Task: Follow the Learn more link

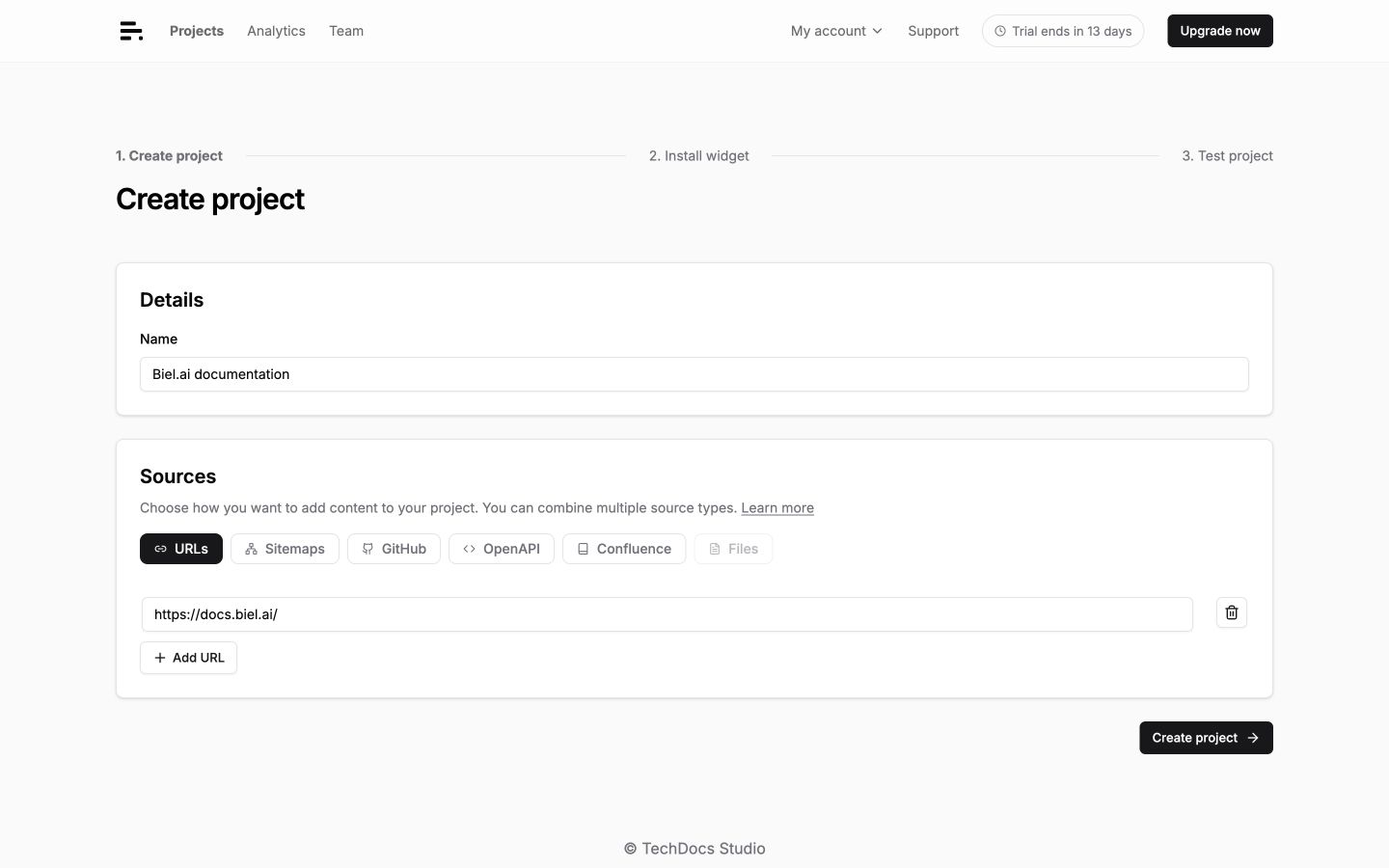Action: tap(777, 508)
